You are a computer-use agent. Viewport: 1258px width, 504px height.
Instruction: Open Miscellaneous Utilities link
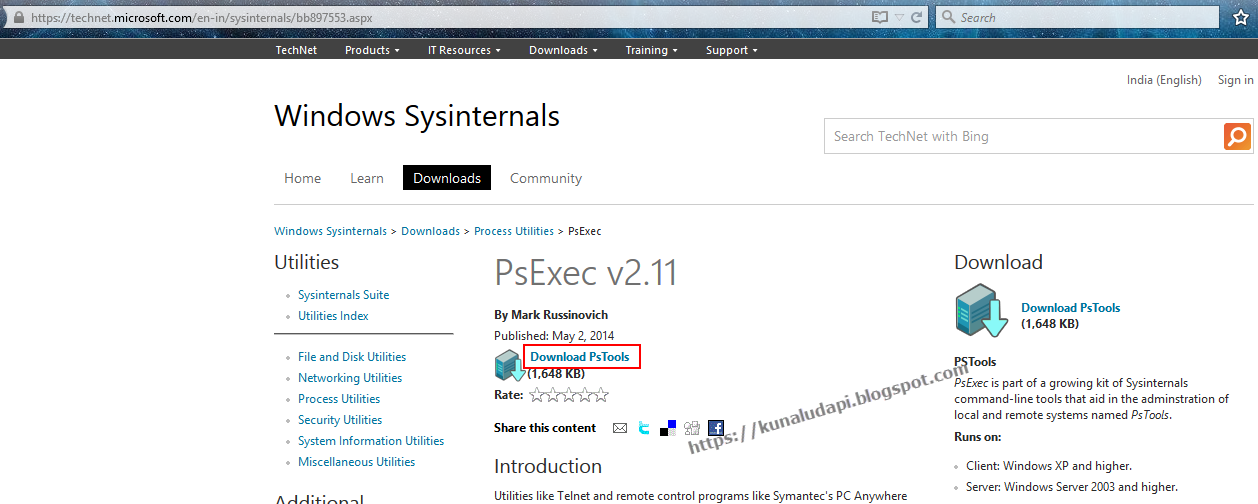tap(356, 462)
